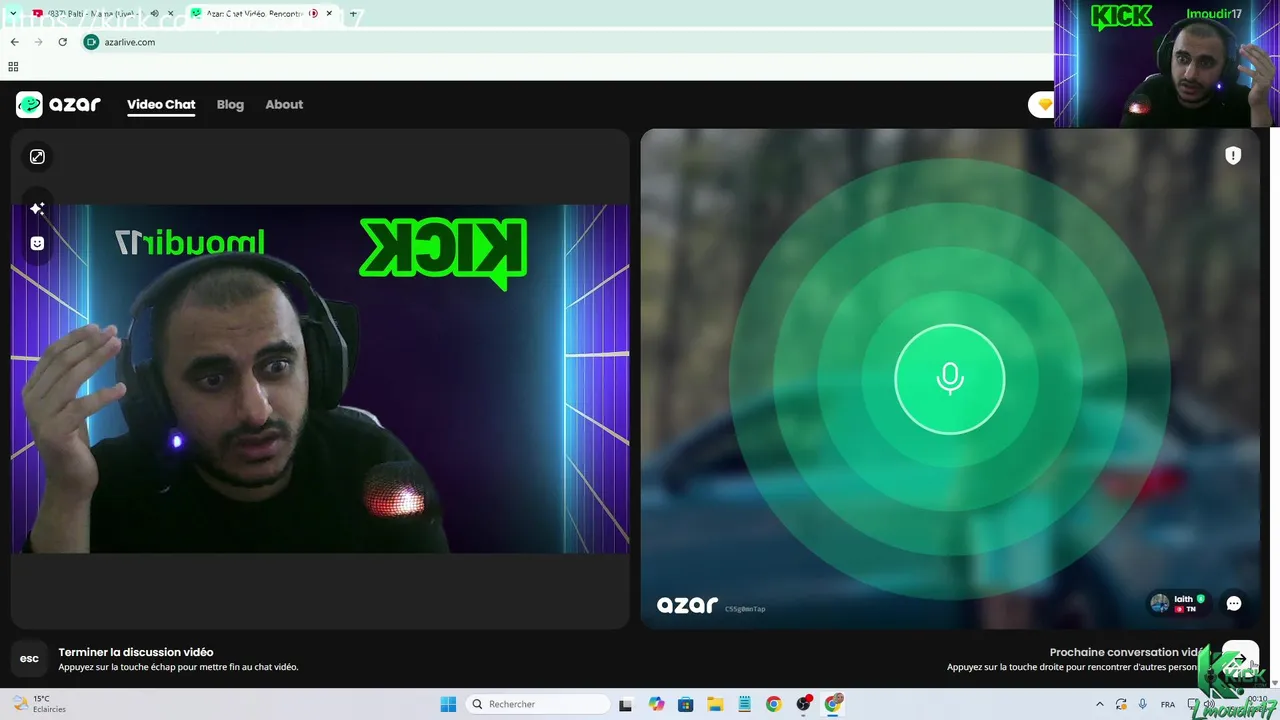This screenshot has height=720, width=1280.
Task: Open the Chrome profile window on the taskbar
Action: [833, 704]
